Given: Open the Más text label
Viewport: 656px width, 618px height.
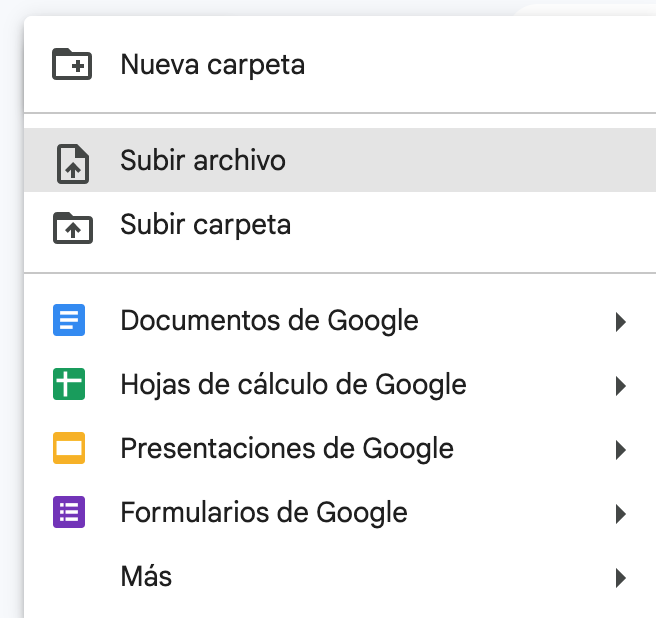Looking at the screenshot, I should (146, 577).
